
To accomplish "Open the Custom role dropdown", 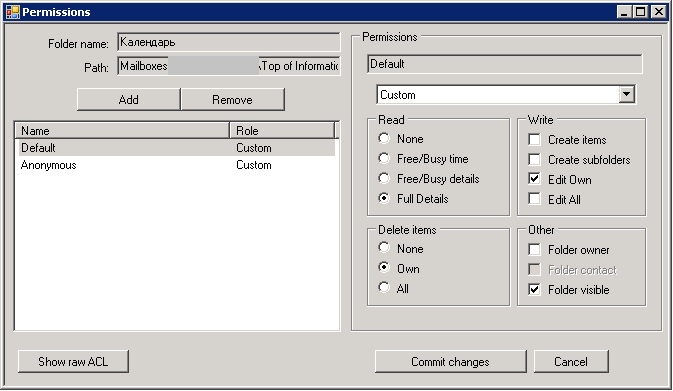I will 626,94.
